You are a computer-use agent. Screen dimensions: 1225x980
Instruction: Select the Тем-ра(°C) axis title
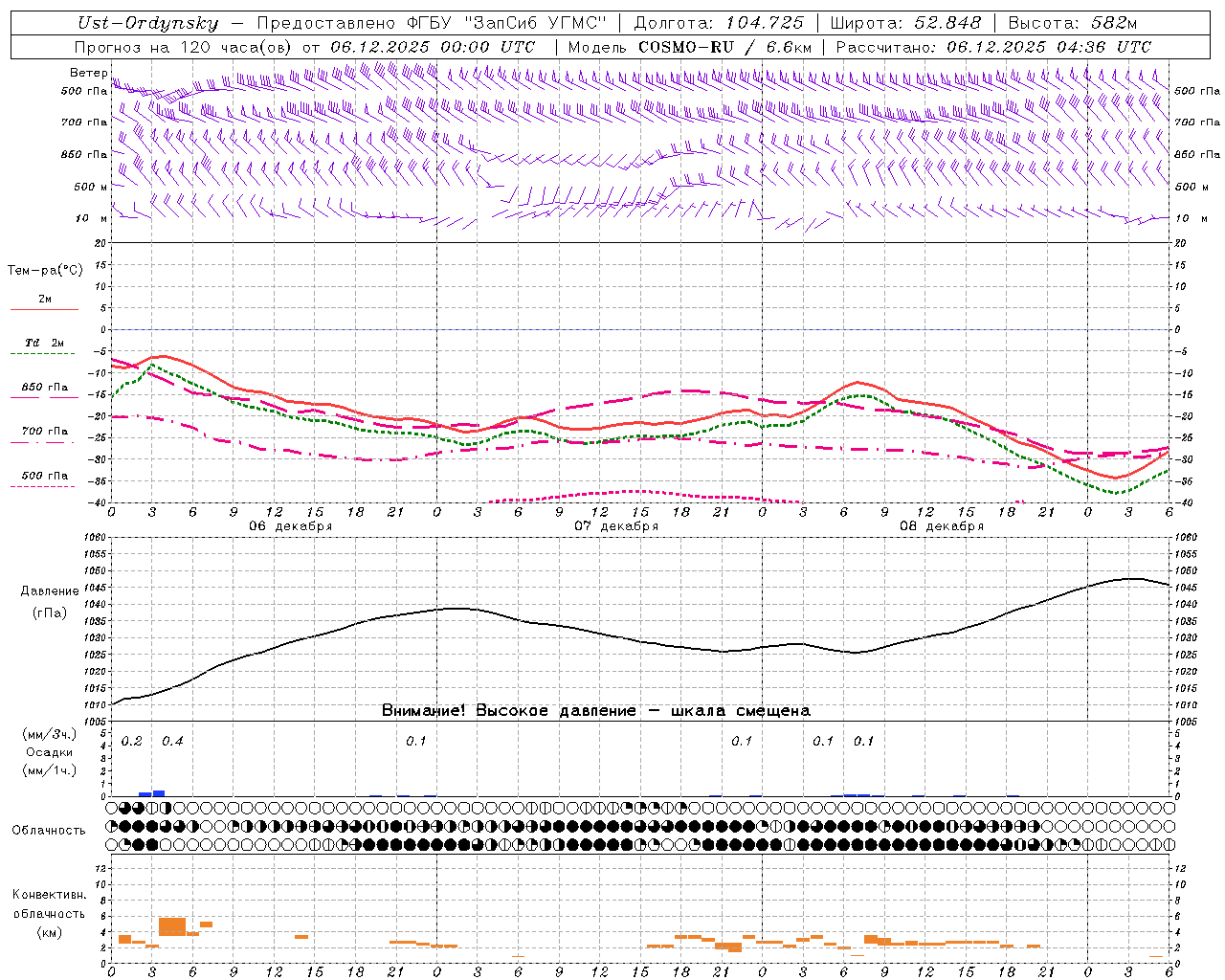click(45, 271)
